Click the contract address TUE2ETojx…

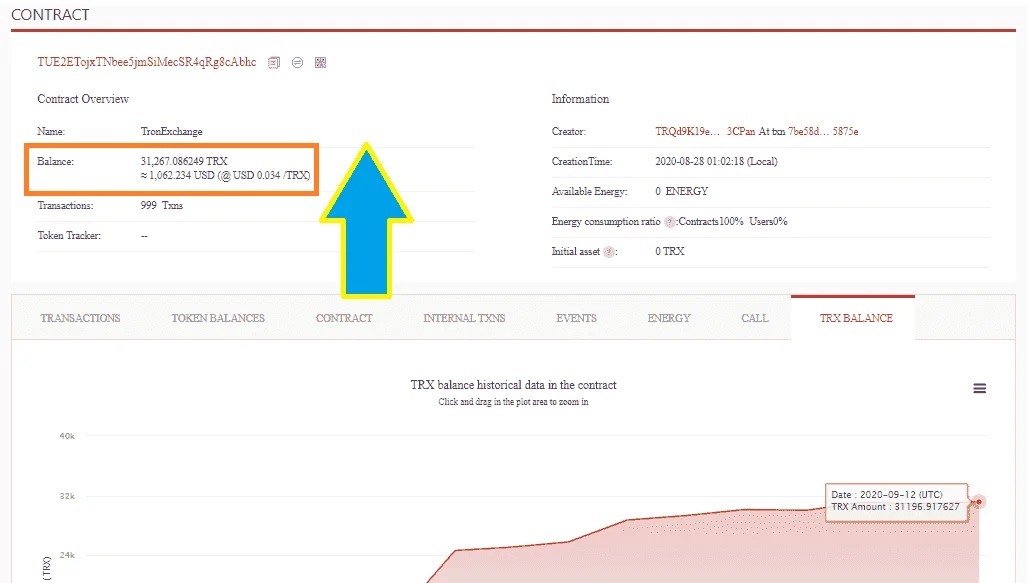coord(147,62)
